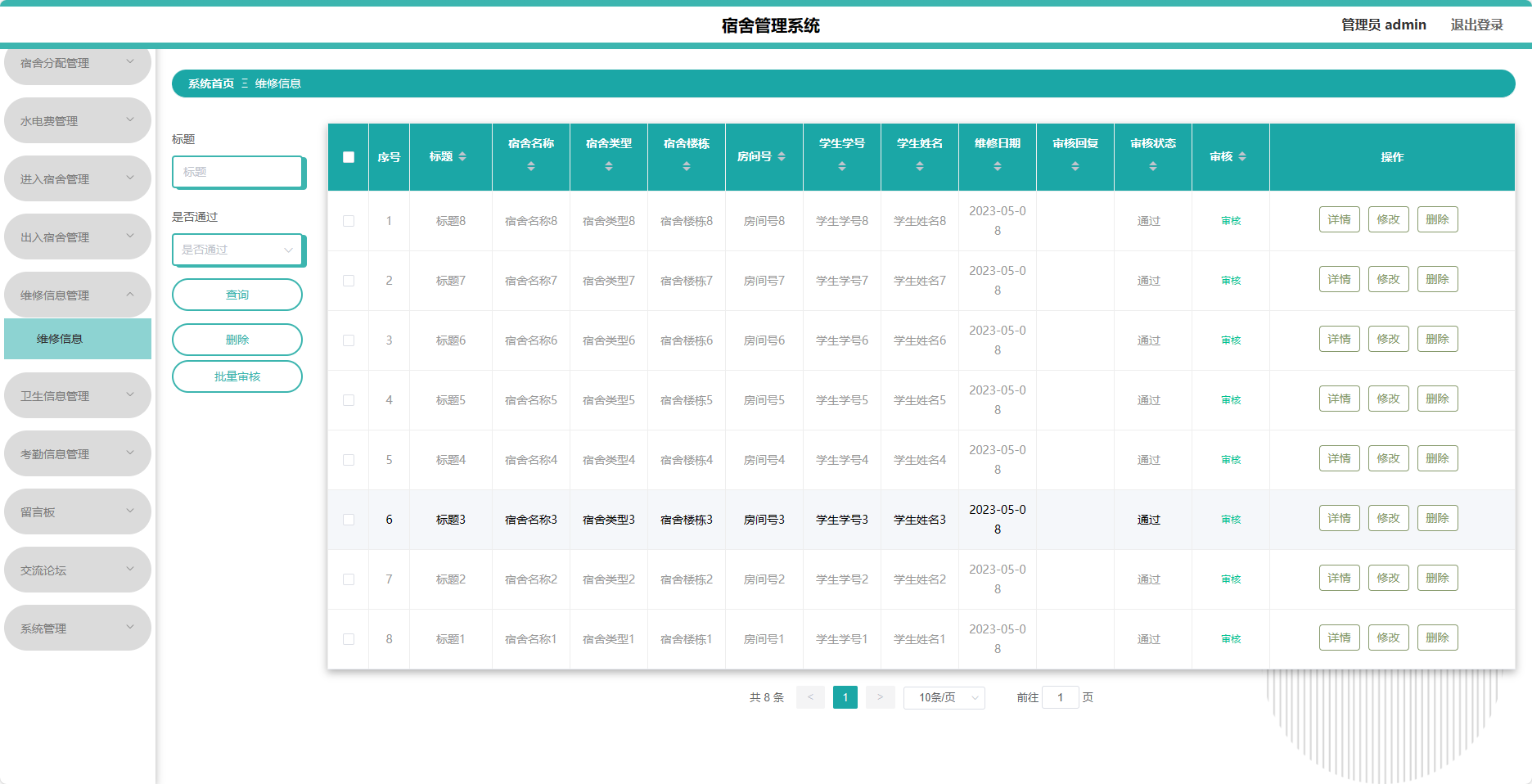Click 删除 for 标题6 row
The width and height of the screenshot is (1532, 784).
coord(1438,339)
